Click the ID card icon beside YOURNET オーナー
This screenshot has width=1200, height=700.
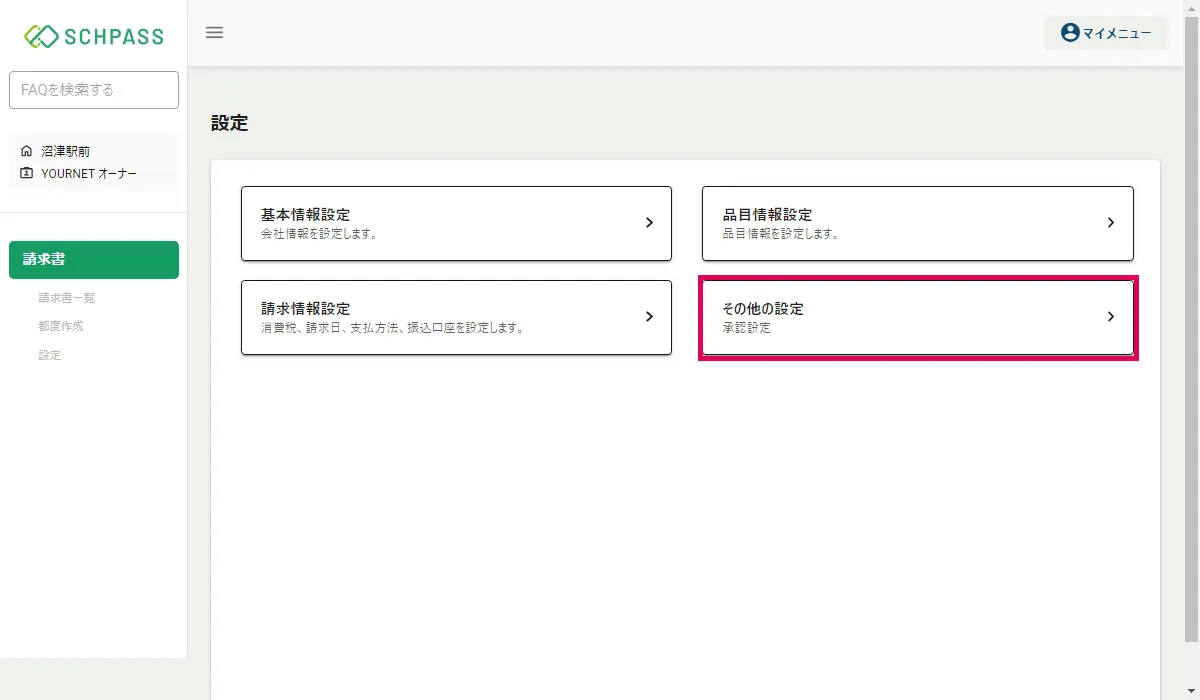(x=27, y=173)
